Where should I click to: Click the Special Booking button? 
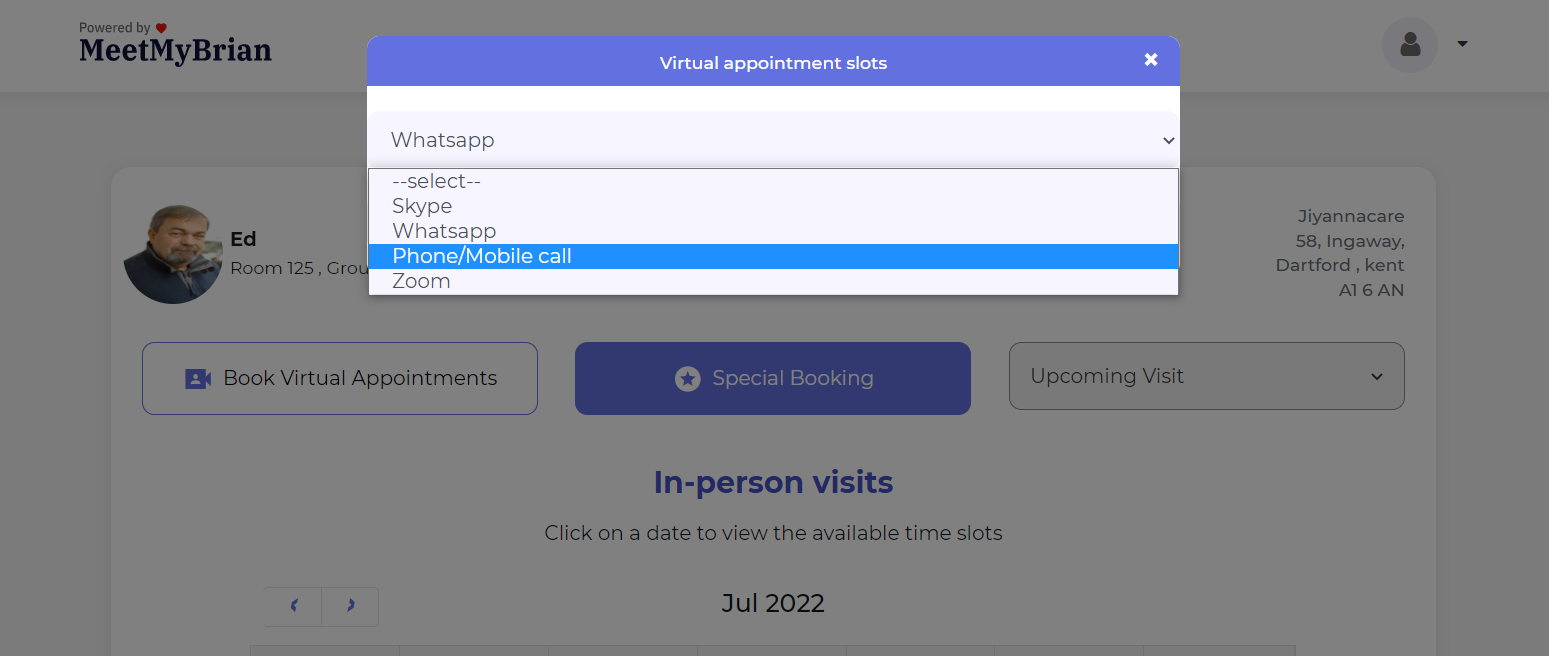tap(773, 378)
